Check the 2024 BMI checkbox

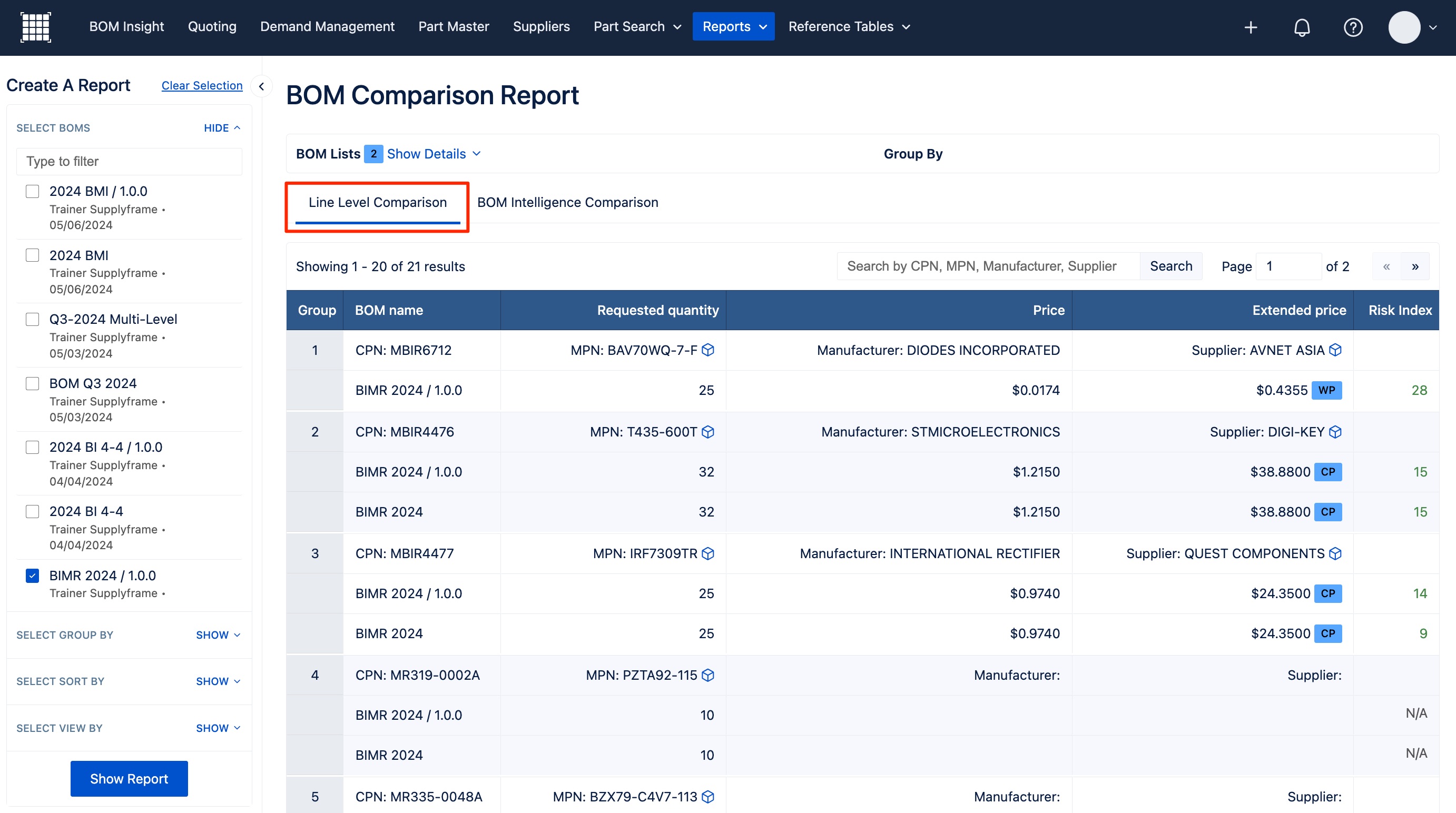point(32,255)
